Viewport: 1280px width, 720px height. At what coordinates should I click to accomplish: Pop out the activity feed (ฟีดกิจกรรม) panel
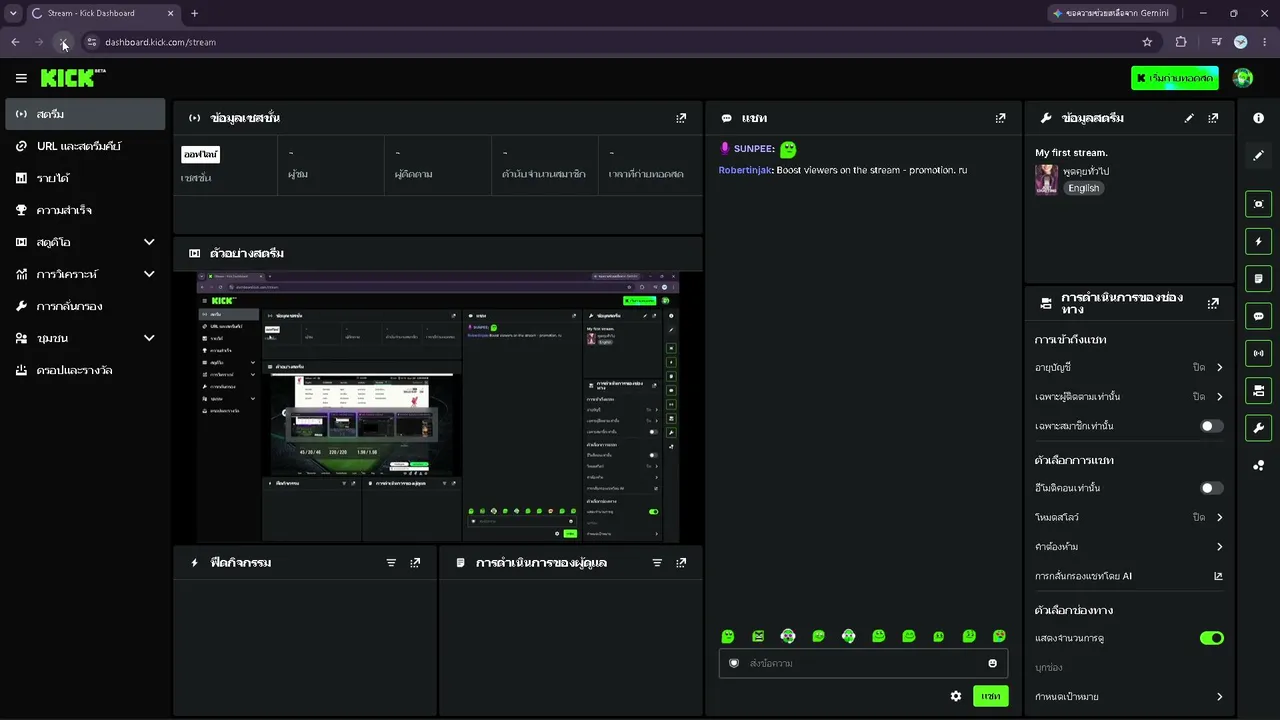click(415, 563)
